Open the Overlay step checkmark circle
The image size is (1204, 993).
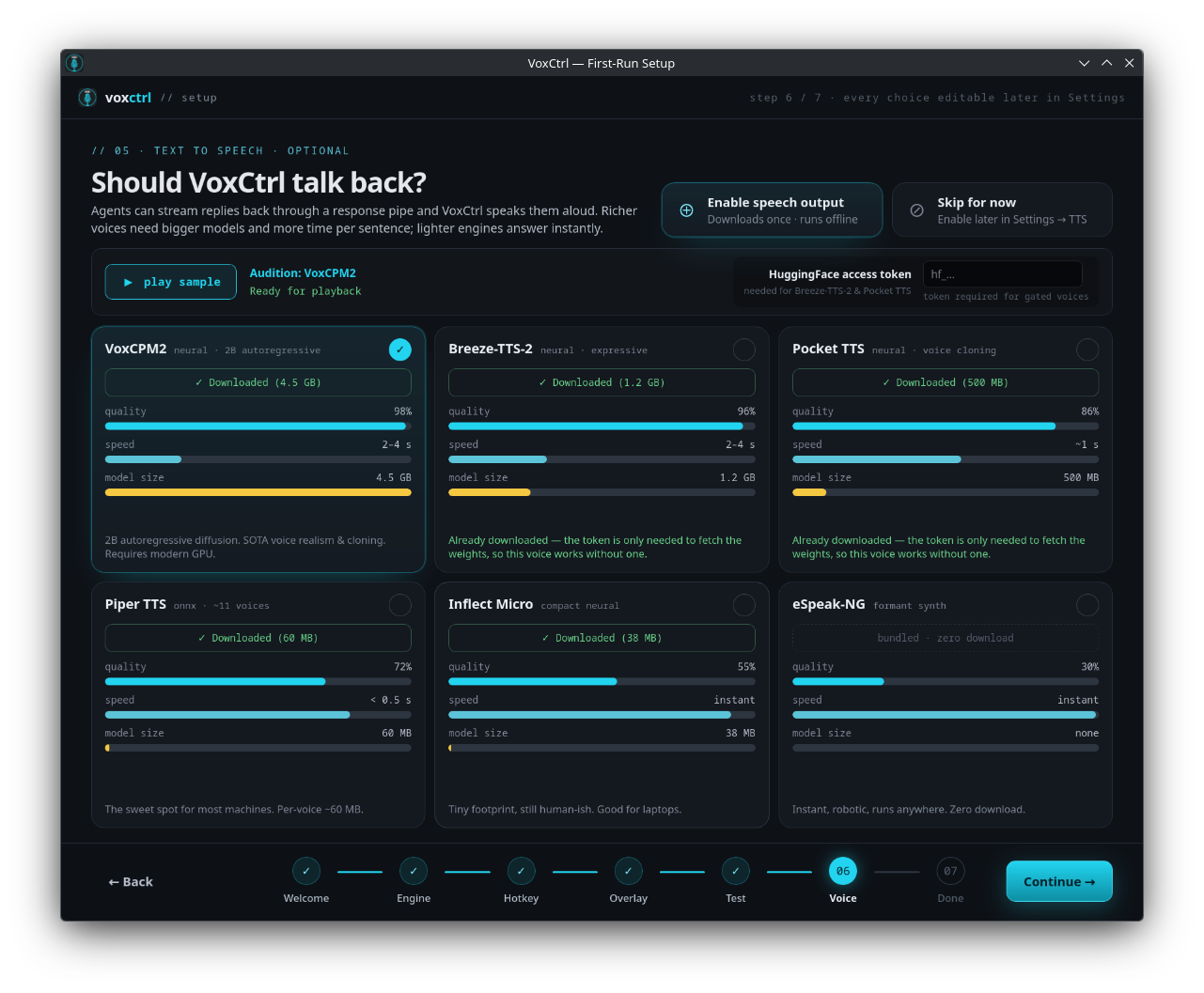click(x=628, y=871)
